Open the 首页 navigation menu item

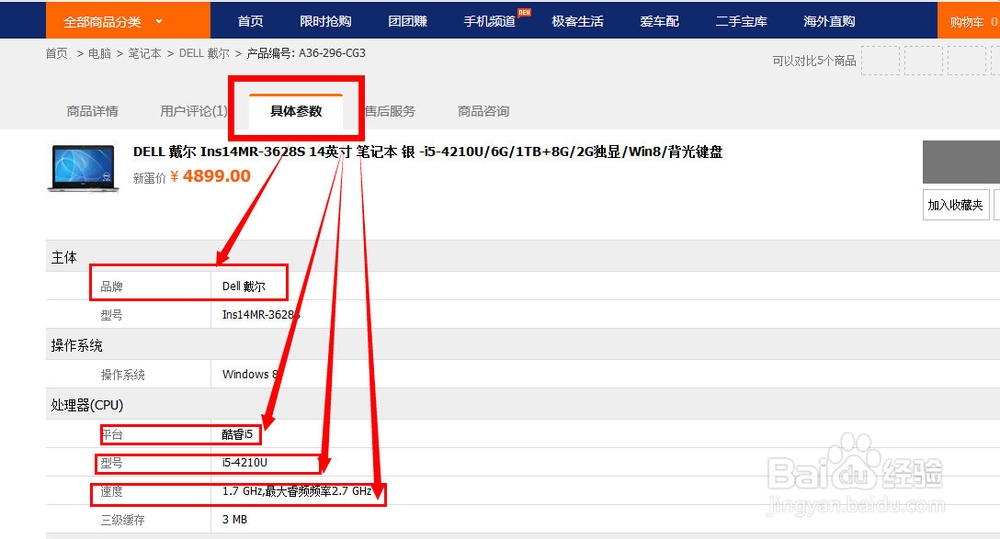[250, 22]
